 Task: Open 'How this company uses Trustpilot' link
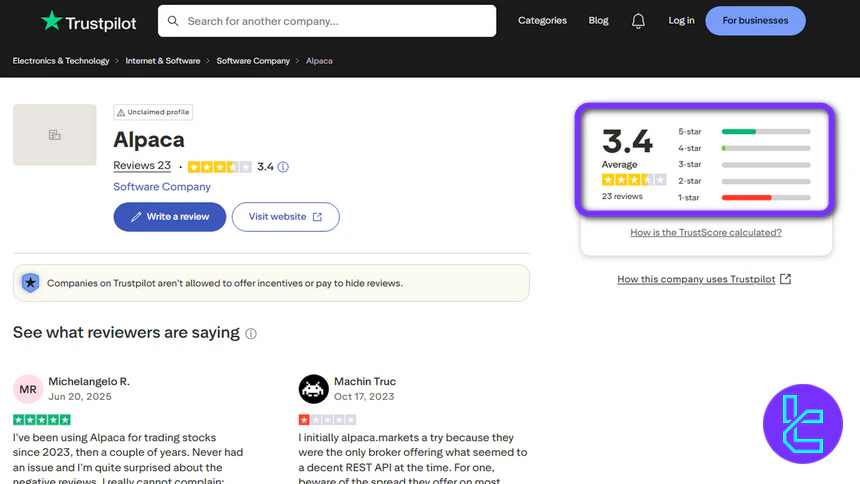pos(696,279)
